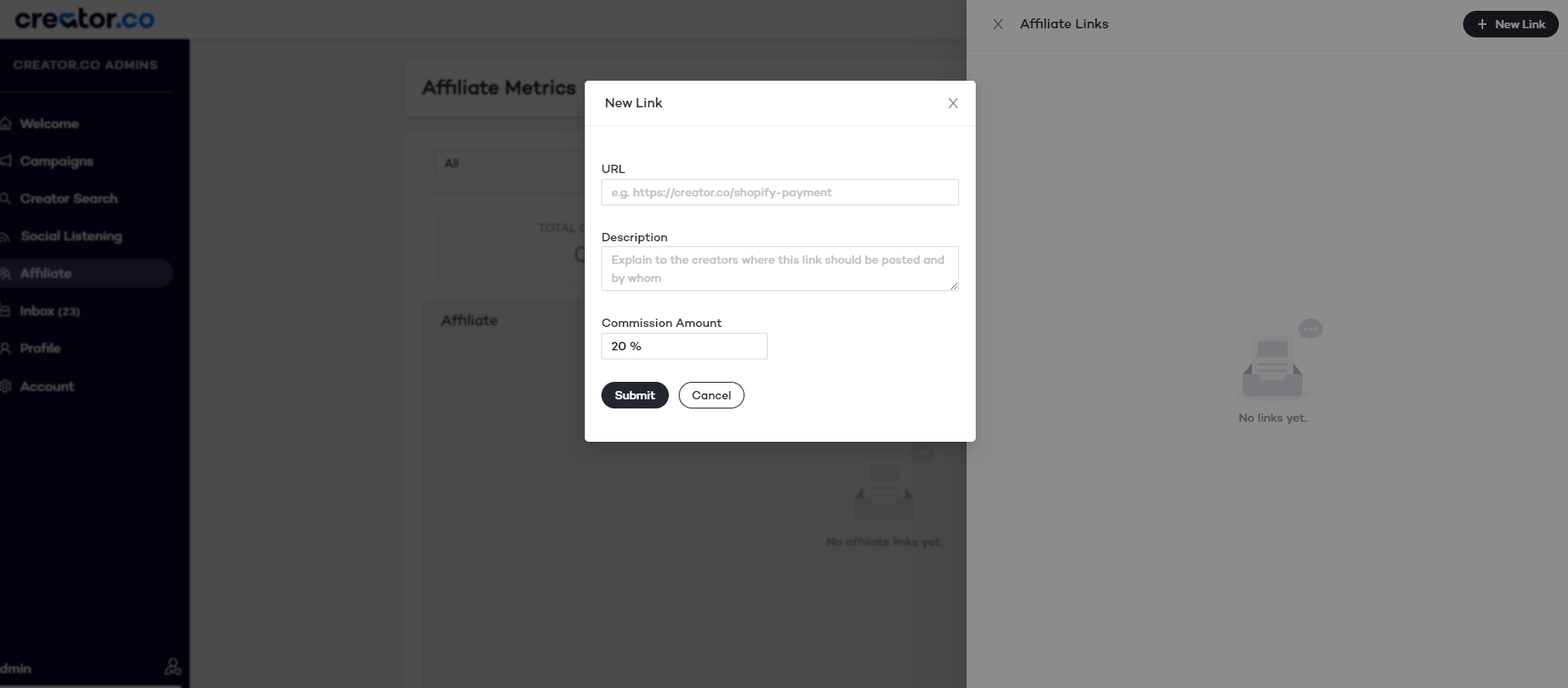Click the Welcome home icon in sidebar
The image size is (1568, 688).
(5, 123)
